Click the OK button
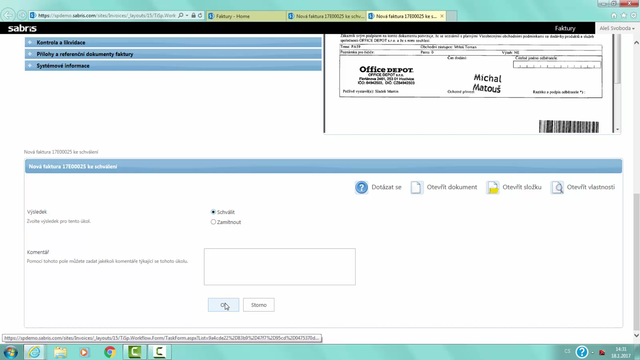The width and height of the screenshot is (640, 360). click(223, 305)
